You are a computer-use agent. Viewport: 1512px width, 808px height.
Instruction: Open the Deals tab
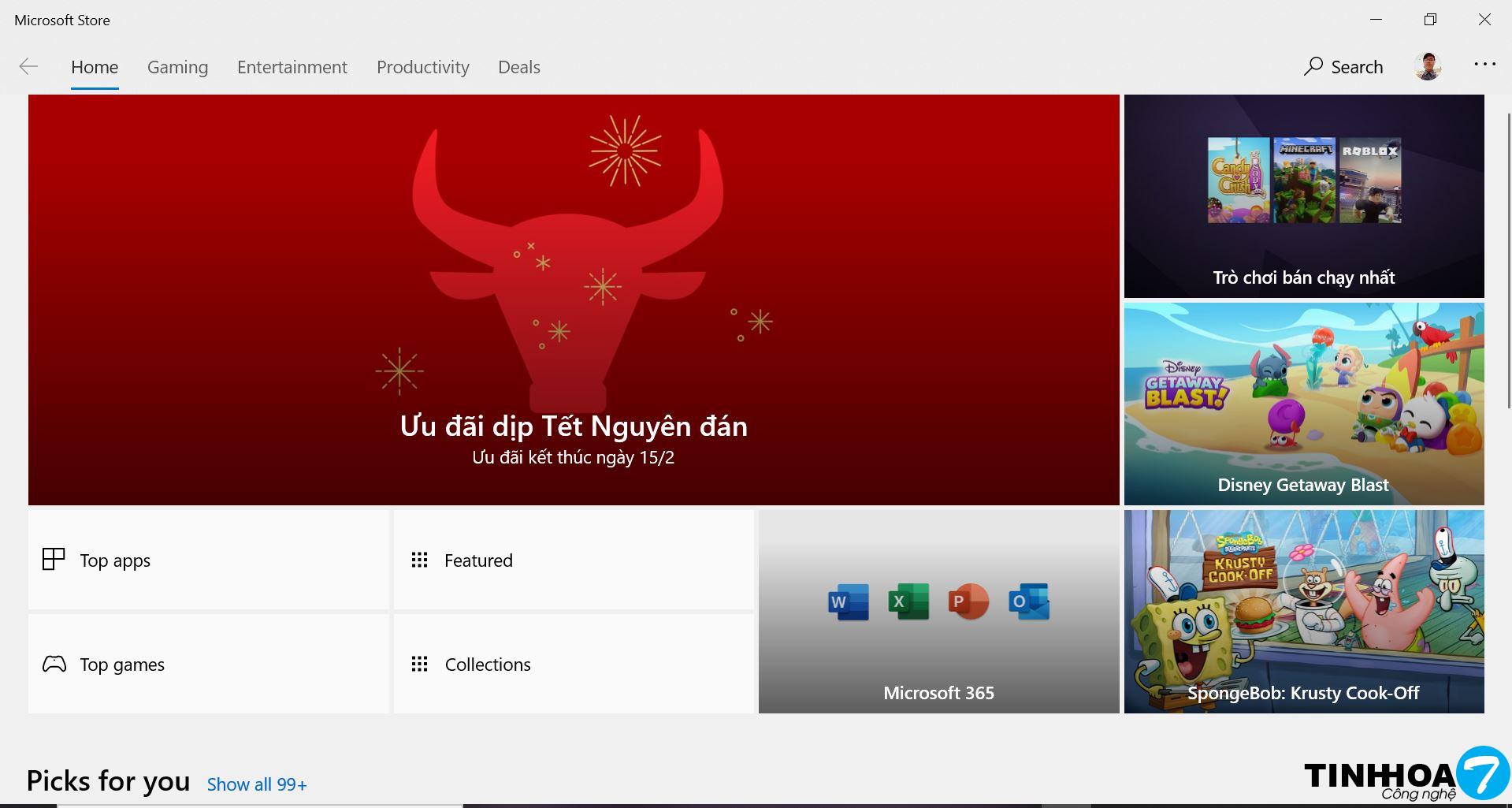point(518,67)
